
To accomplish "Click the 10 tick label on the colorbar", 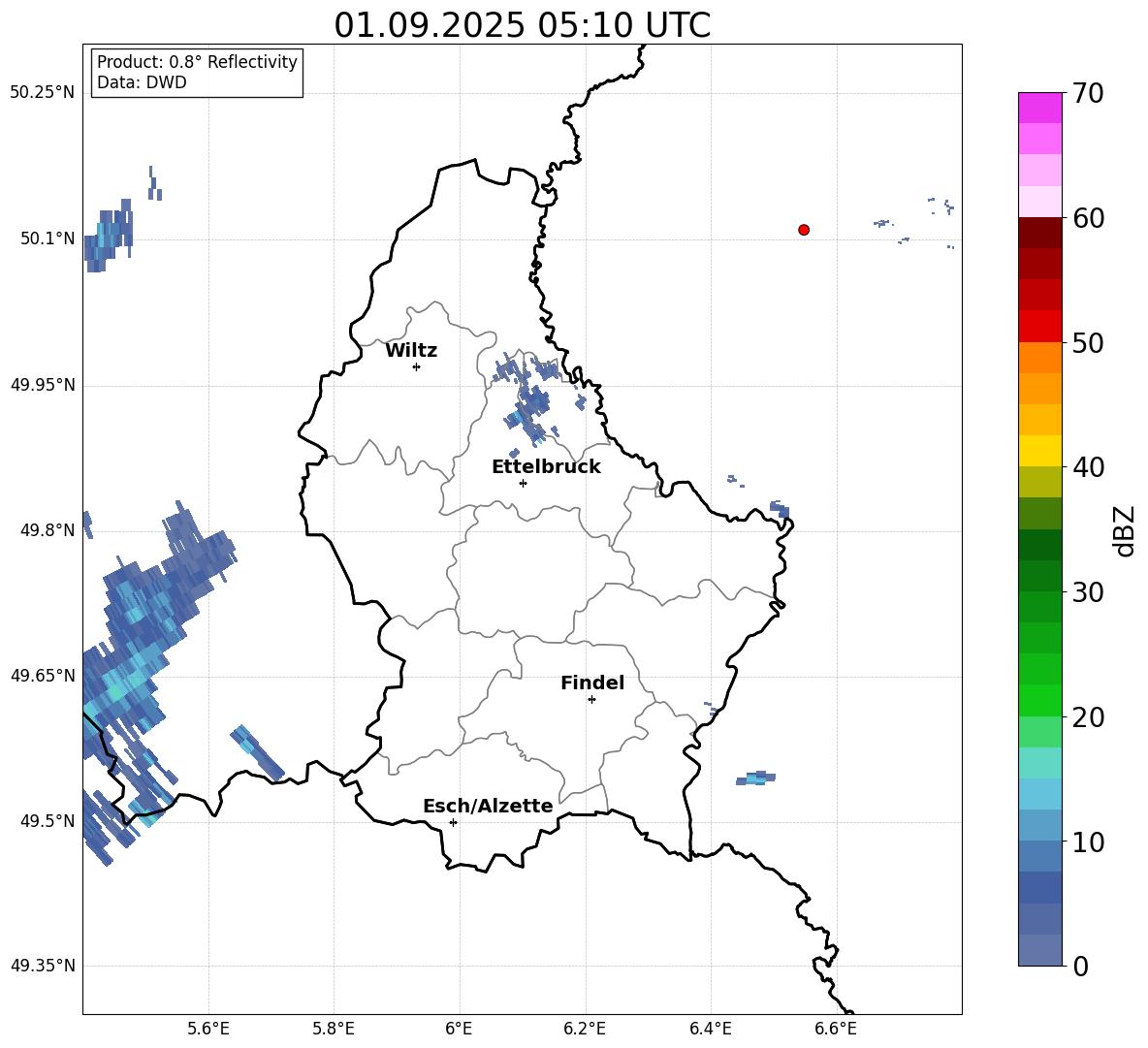I will pos(1087,842).
